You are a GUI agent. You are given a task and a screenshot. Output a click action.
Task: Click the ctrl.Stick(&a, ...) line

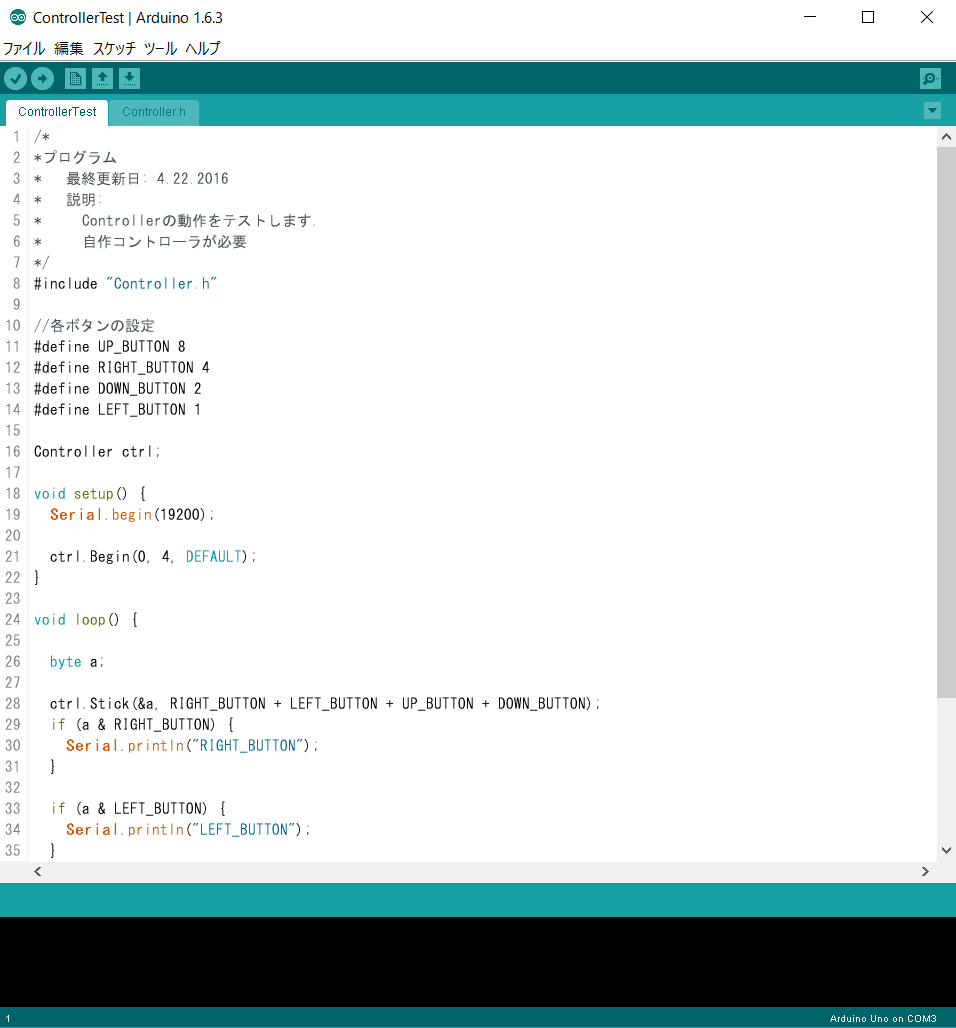pos(325,703)
